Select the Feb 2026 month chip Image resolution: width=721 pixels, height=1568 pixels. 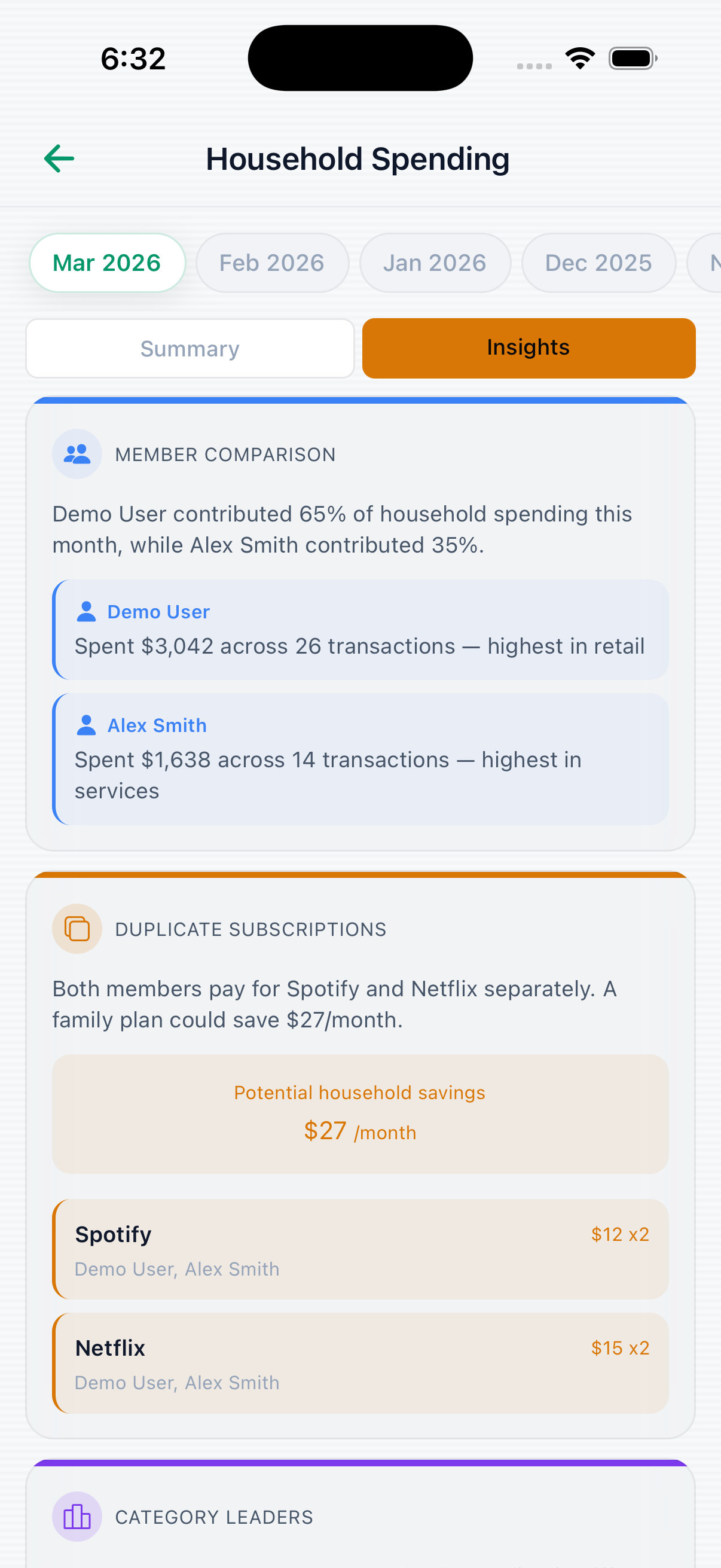pos(272,263)
